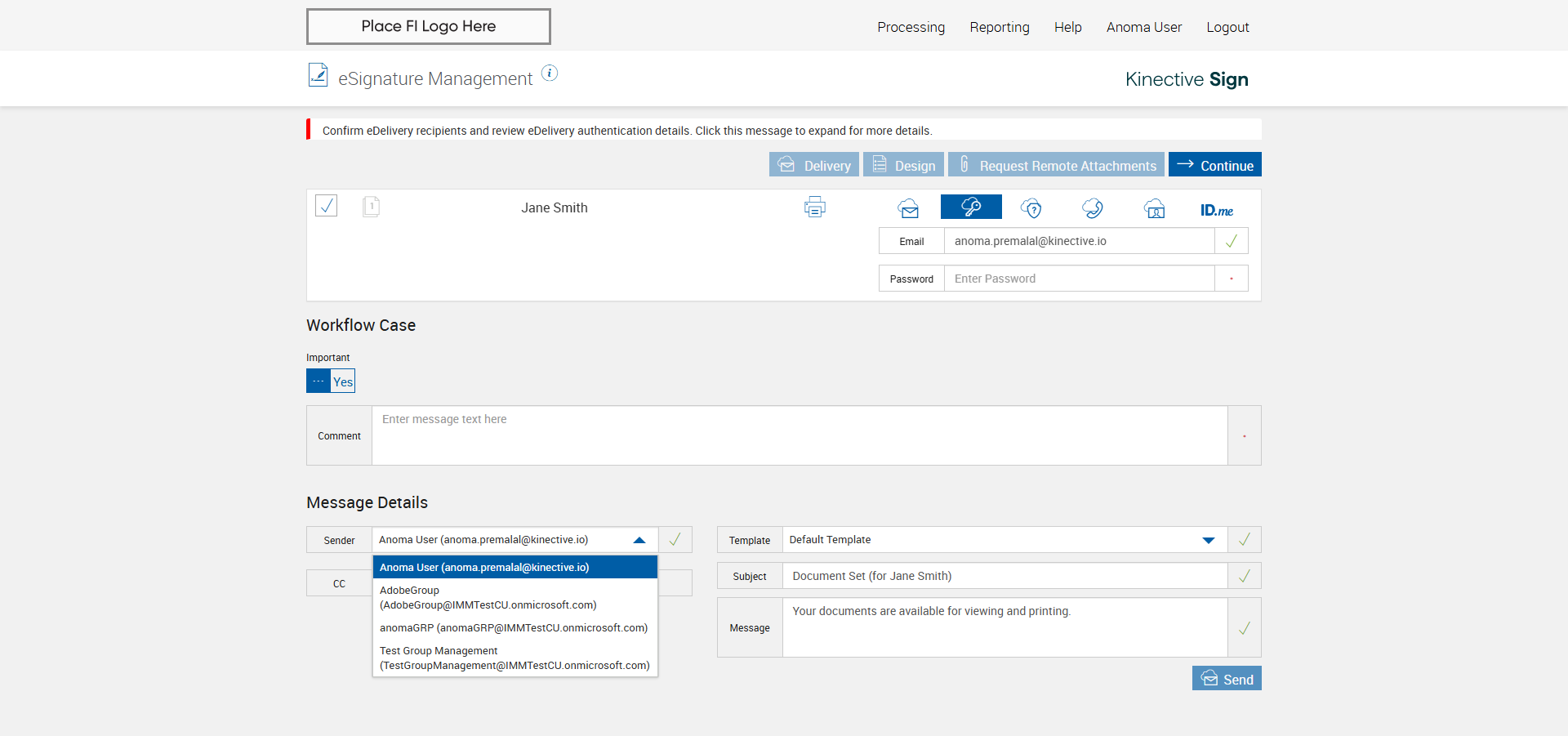The image size is (1568, 736).
Task: Click the info icon beside eSignature Management
Action: click(x=550, y=74)
